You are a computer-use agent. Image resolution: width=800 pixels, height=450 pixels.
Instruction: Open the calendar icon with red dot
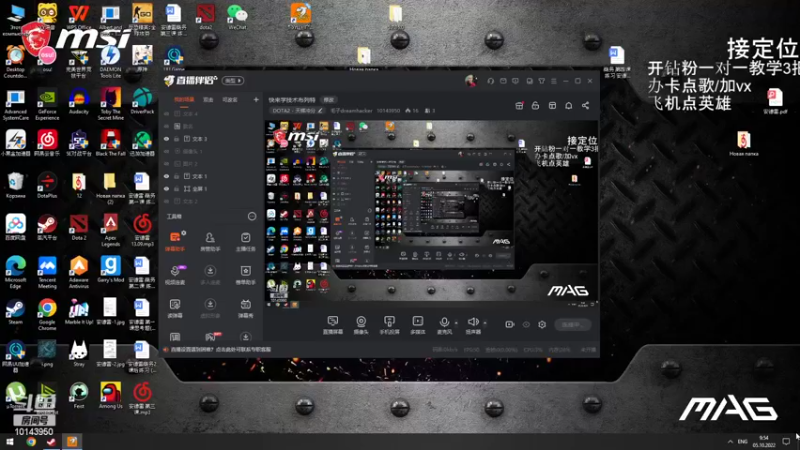(519, 106)
